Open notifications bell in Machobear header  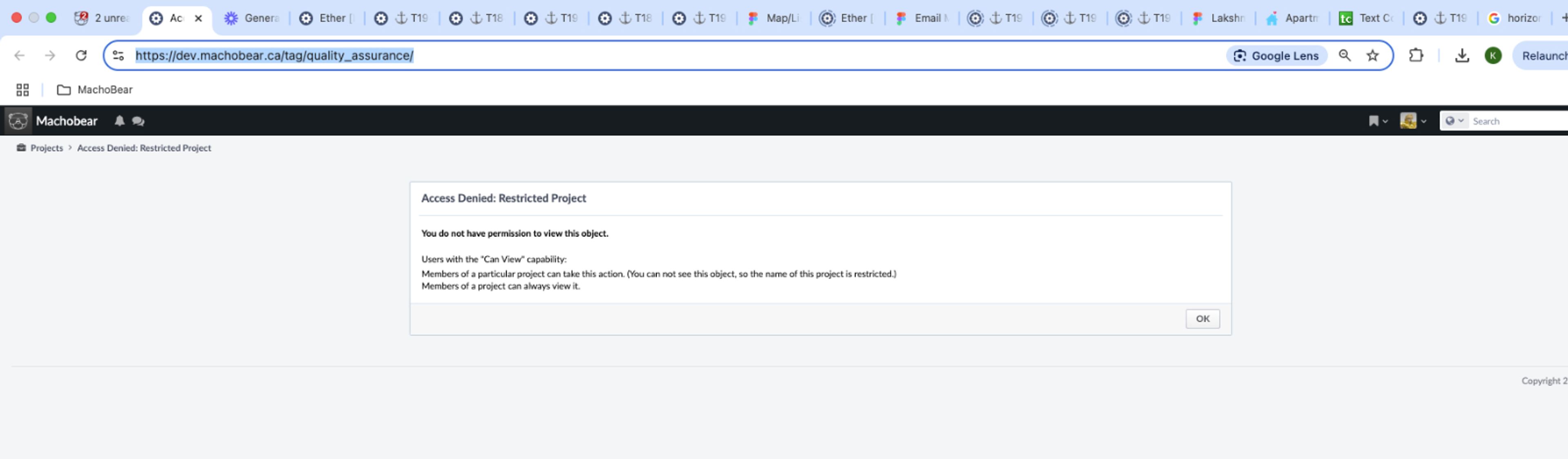click(x=119, y=121)
